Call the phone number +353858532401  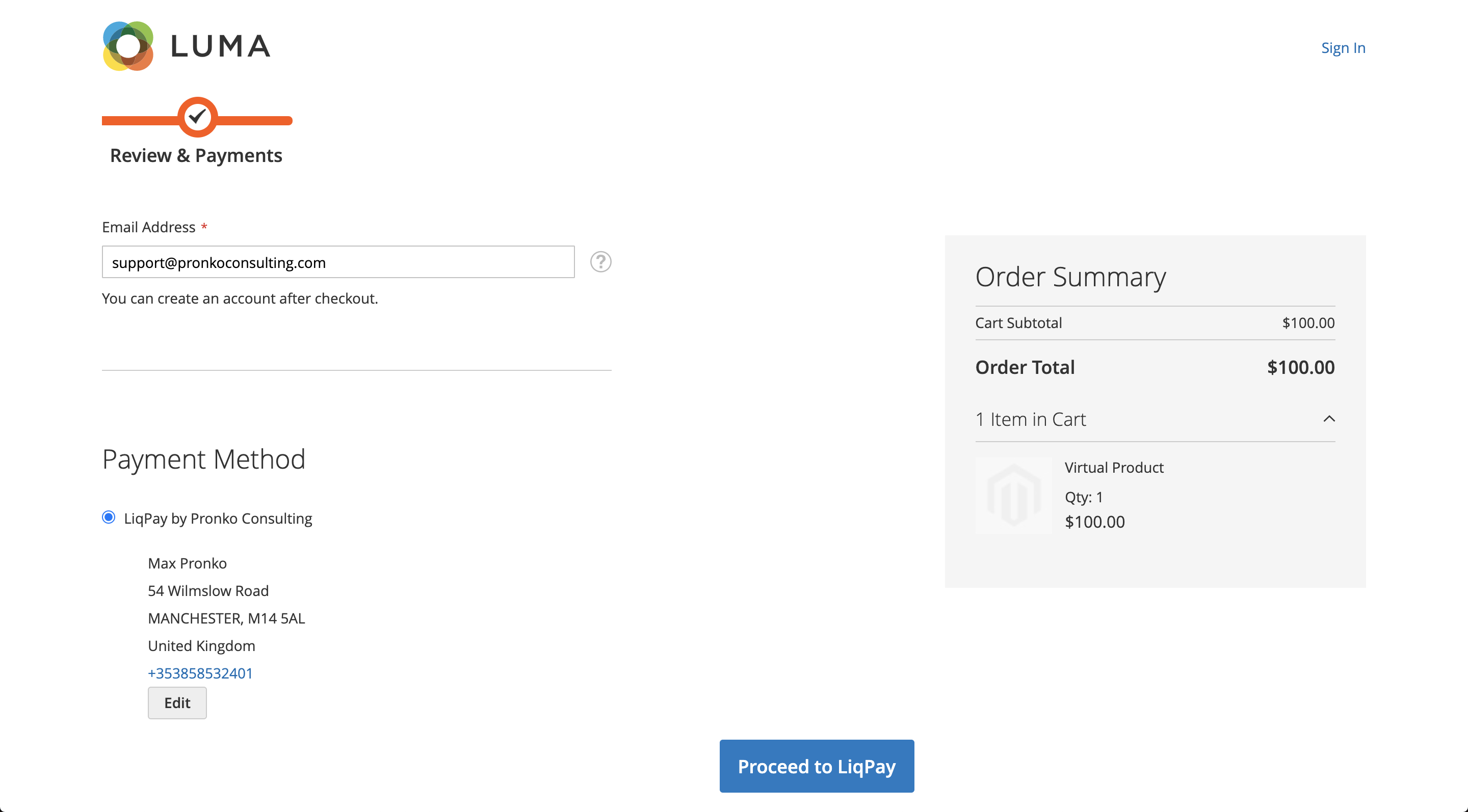point(199,672)
